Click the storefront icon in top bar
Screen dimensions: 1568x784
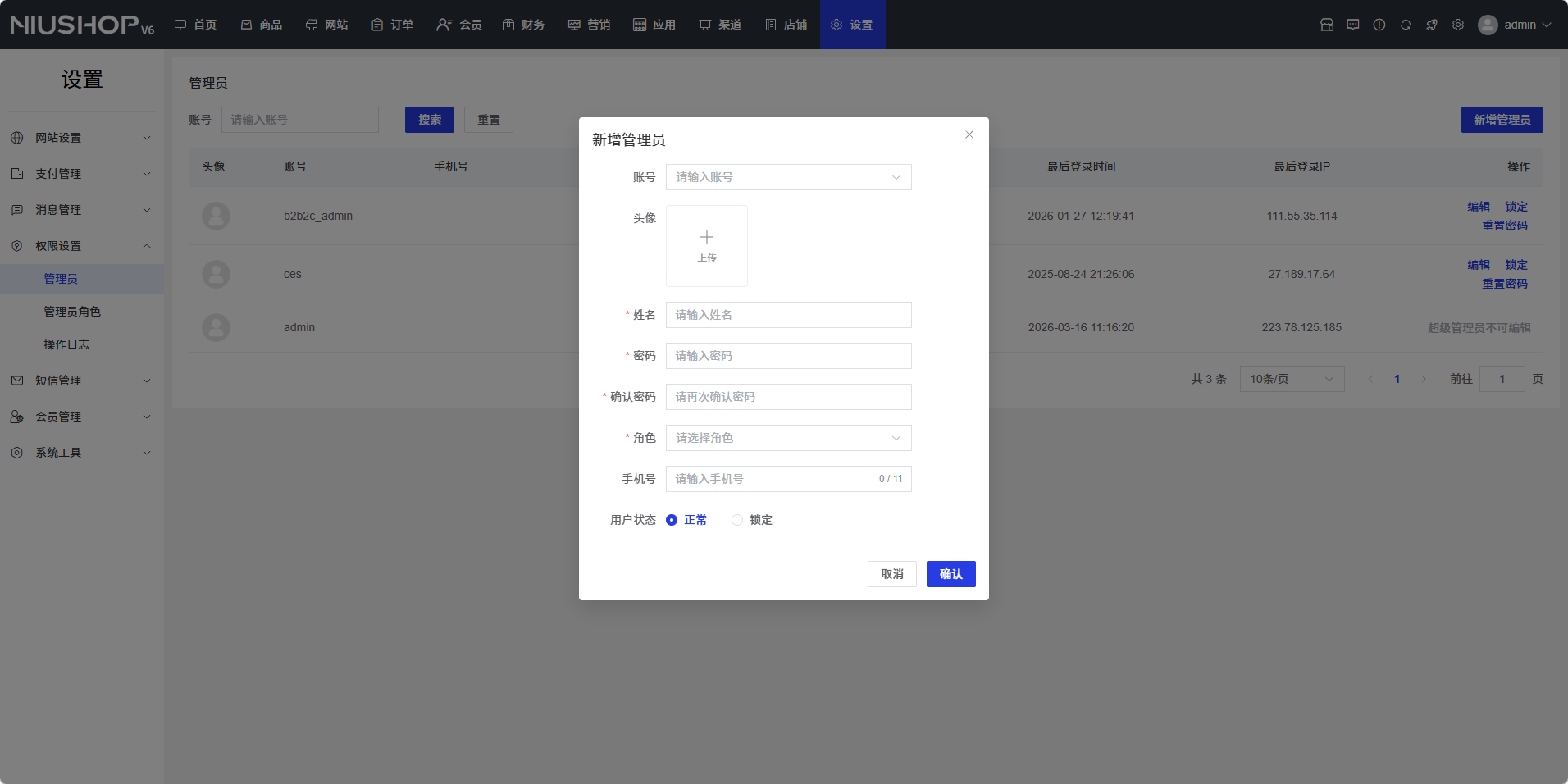[1326, 25]
